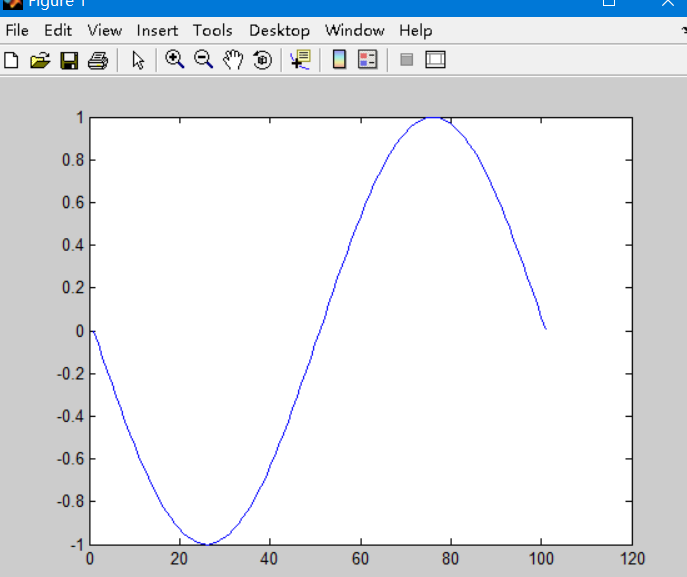Open the Tools menu
The image size is (687, 577).
tap(213, 31)
